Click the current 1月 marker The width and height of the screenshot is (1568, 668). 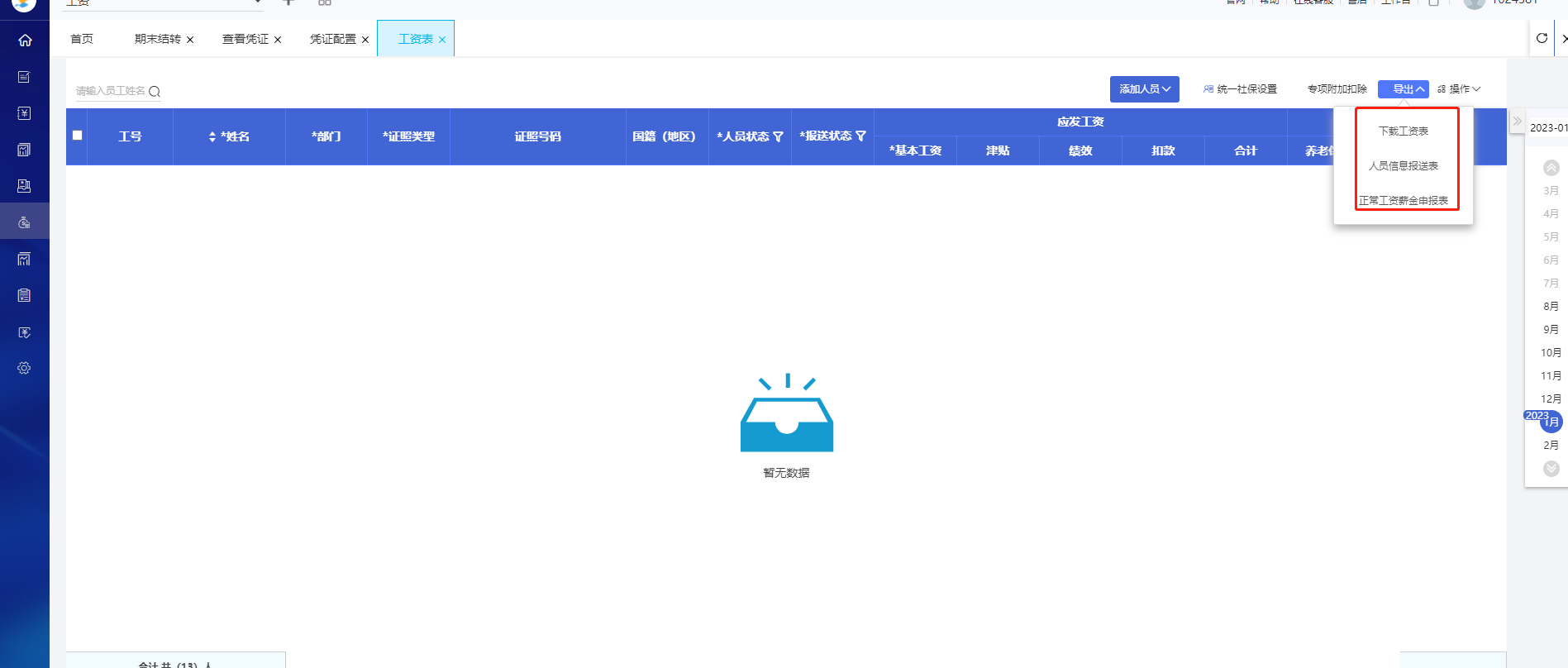[x=1551, y=422]
